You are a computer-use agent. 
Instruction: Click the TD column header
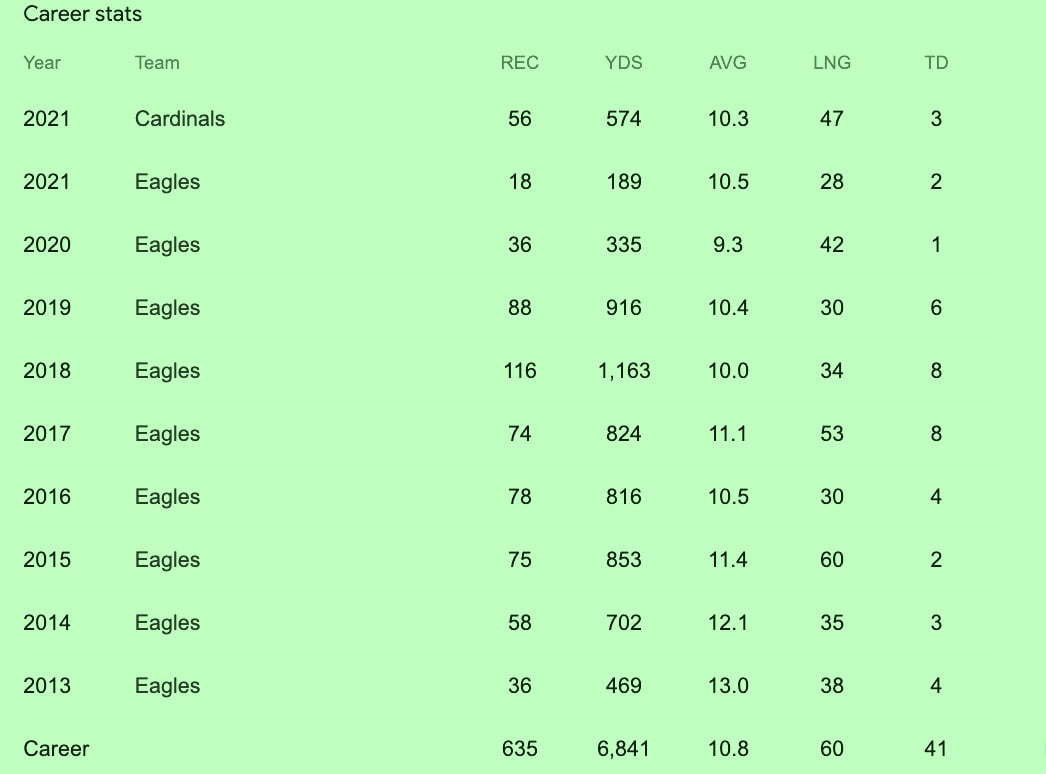[936, 63]
